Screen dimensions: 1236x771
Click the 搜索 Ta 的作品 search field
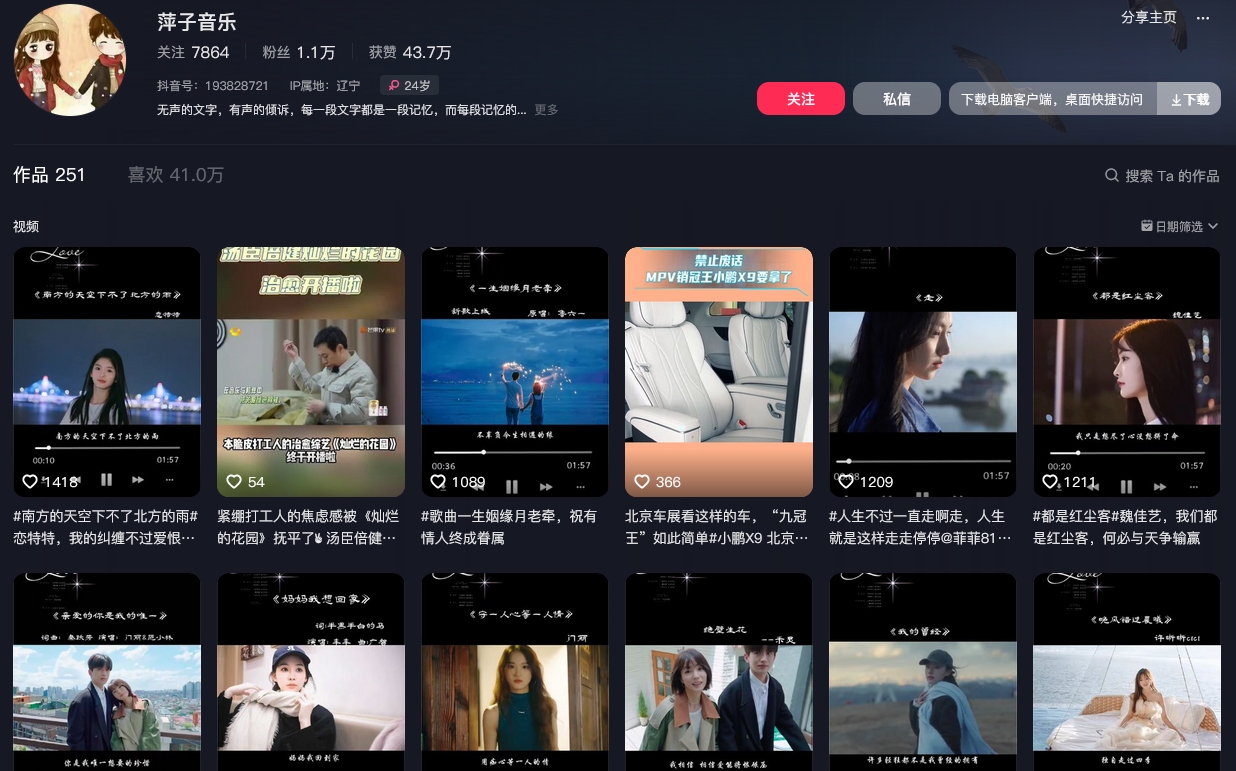click(x=1162, y=175)
